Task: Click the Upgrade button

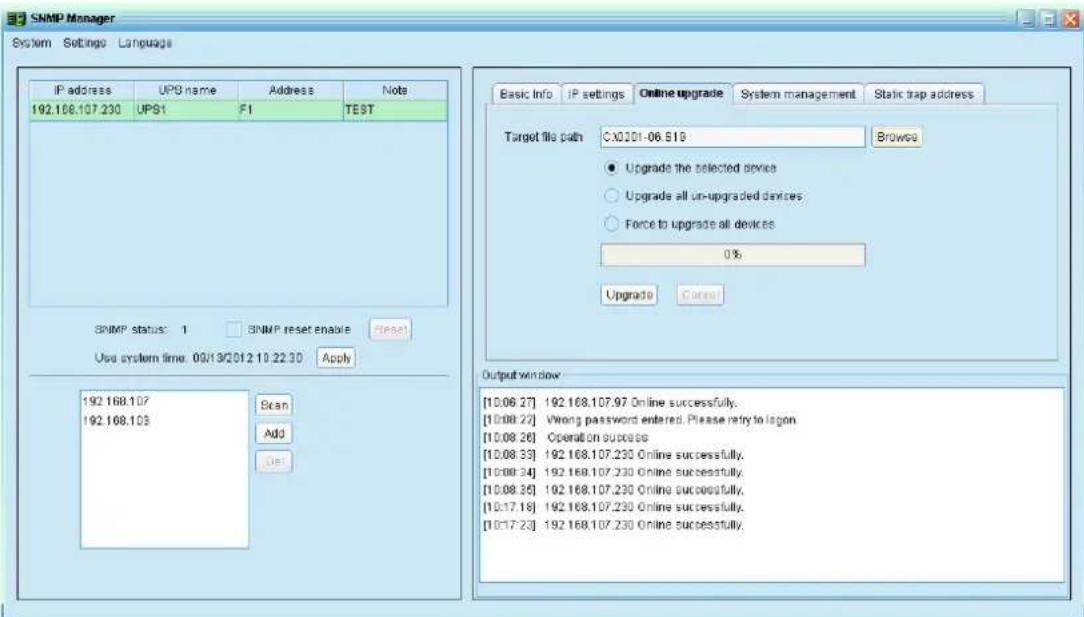Action: click(629, 295)
